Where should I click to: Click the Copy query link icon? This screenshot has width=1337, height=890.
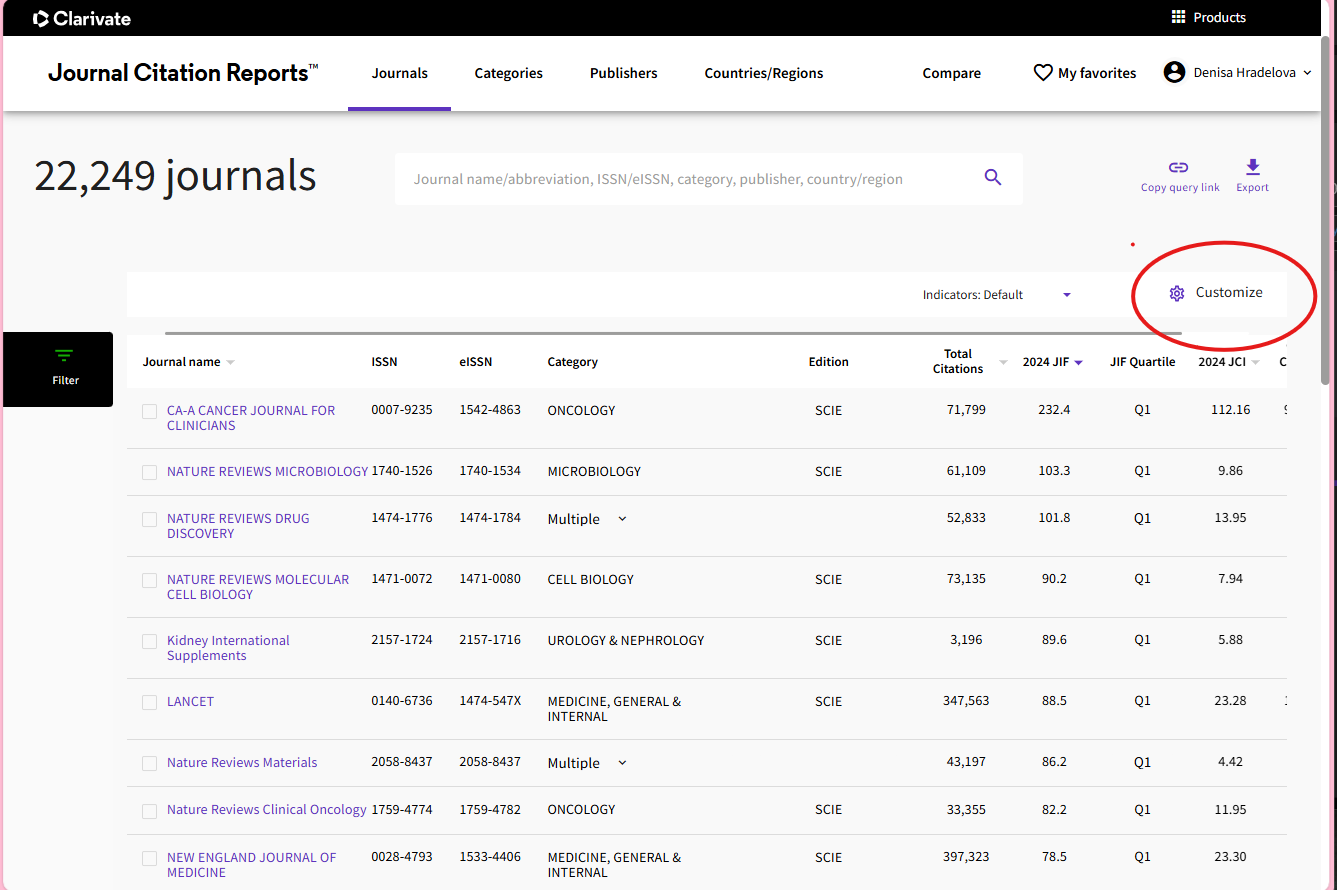[1179, 168]
